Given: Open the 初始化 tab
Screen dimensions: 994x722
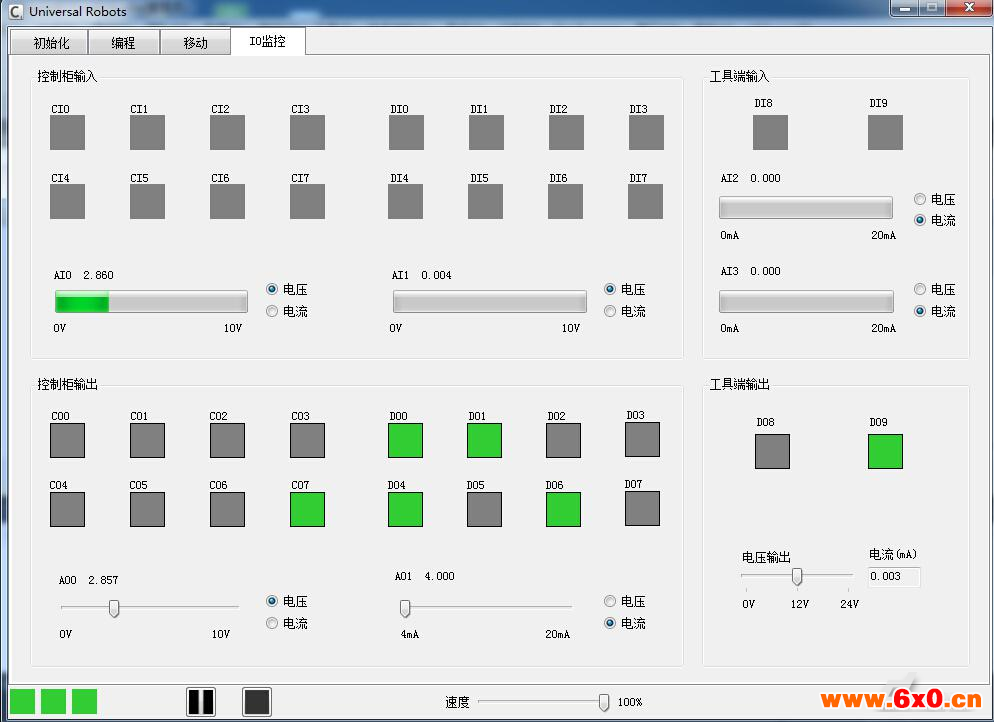Looking at the screenshot, I should click(50, 42).
